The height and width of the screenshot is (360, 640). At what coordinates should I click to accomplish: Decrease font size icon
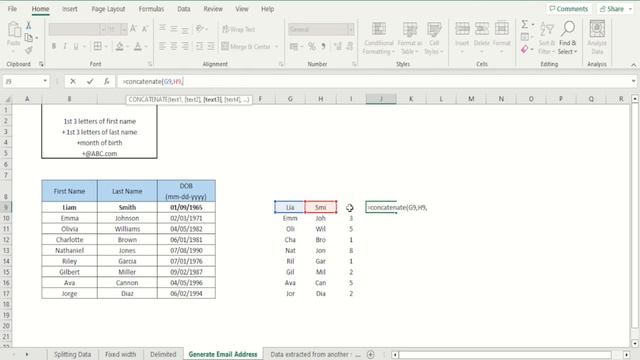tap(145, 29)
